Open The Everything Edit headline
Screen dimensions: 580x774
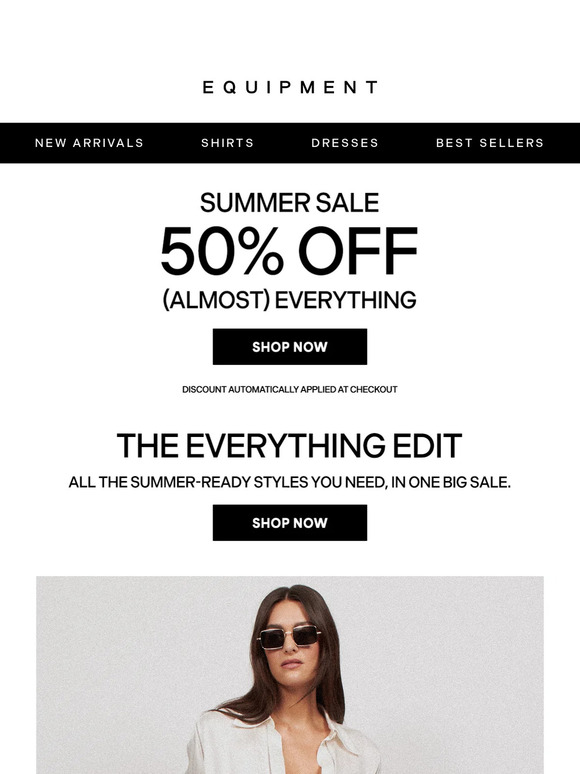290,445
